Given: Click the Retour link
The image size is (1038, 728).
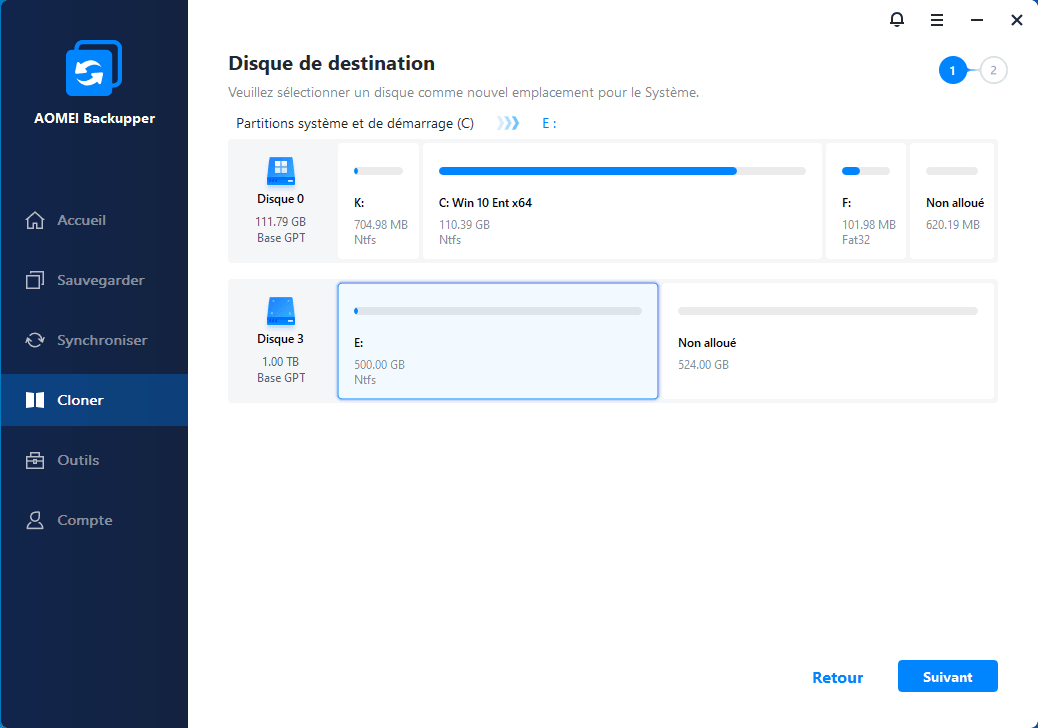Looking at the screenshot, I should click(x=837, y=678).
